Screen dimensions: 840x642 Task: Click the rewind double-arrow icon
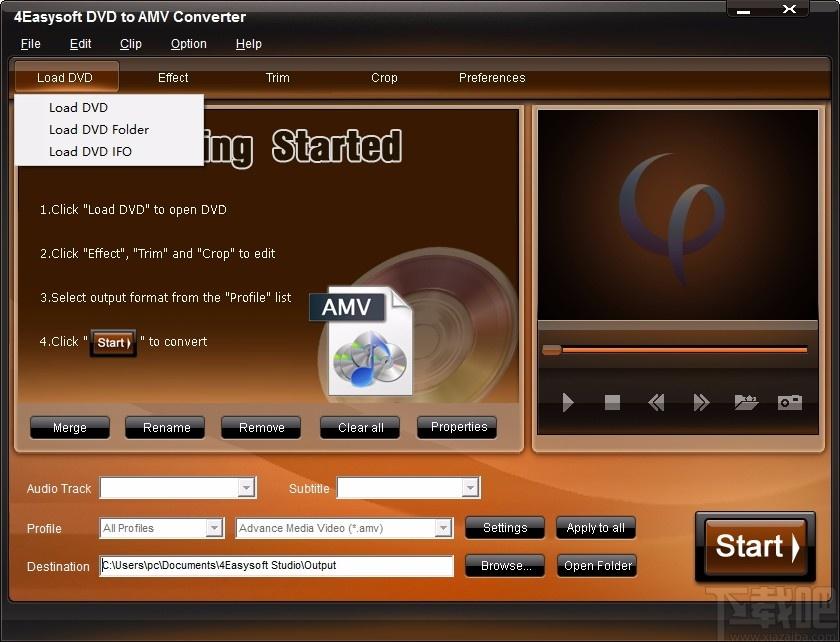(x=656, y=402)
